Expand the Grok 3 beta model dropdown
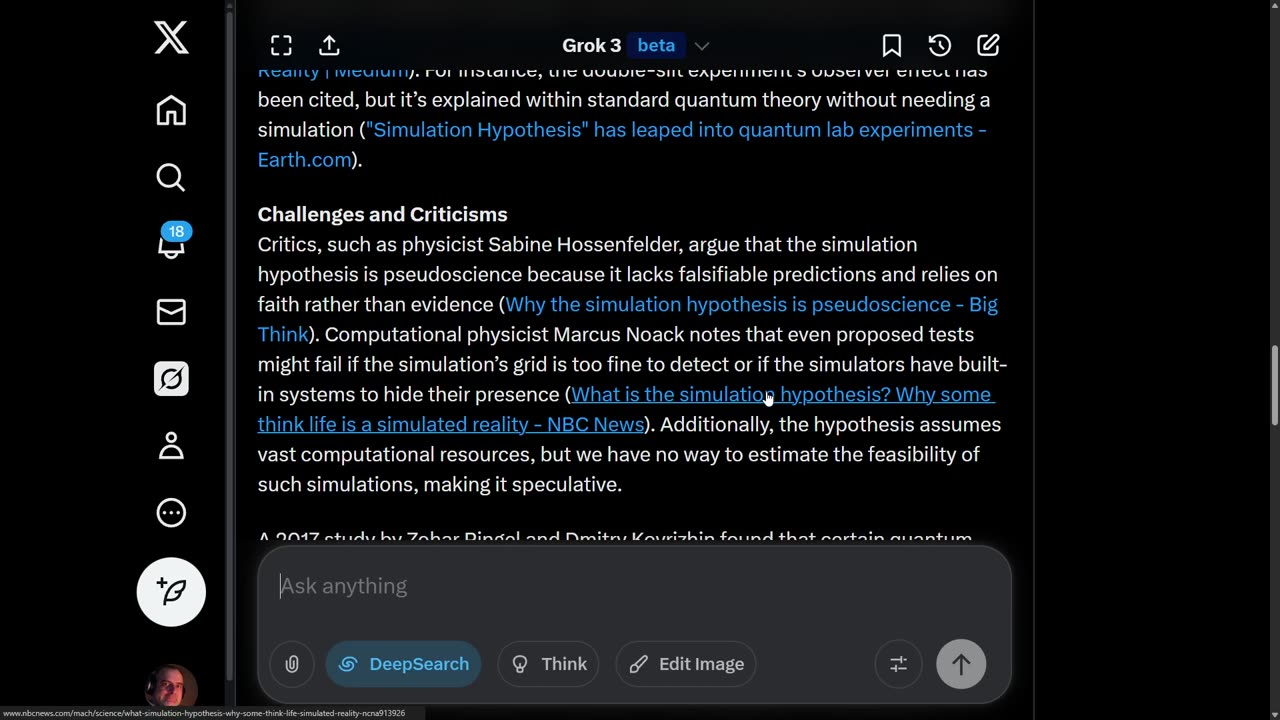The image size is (1280, 720). [636, 45]
